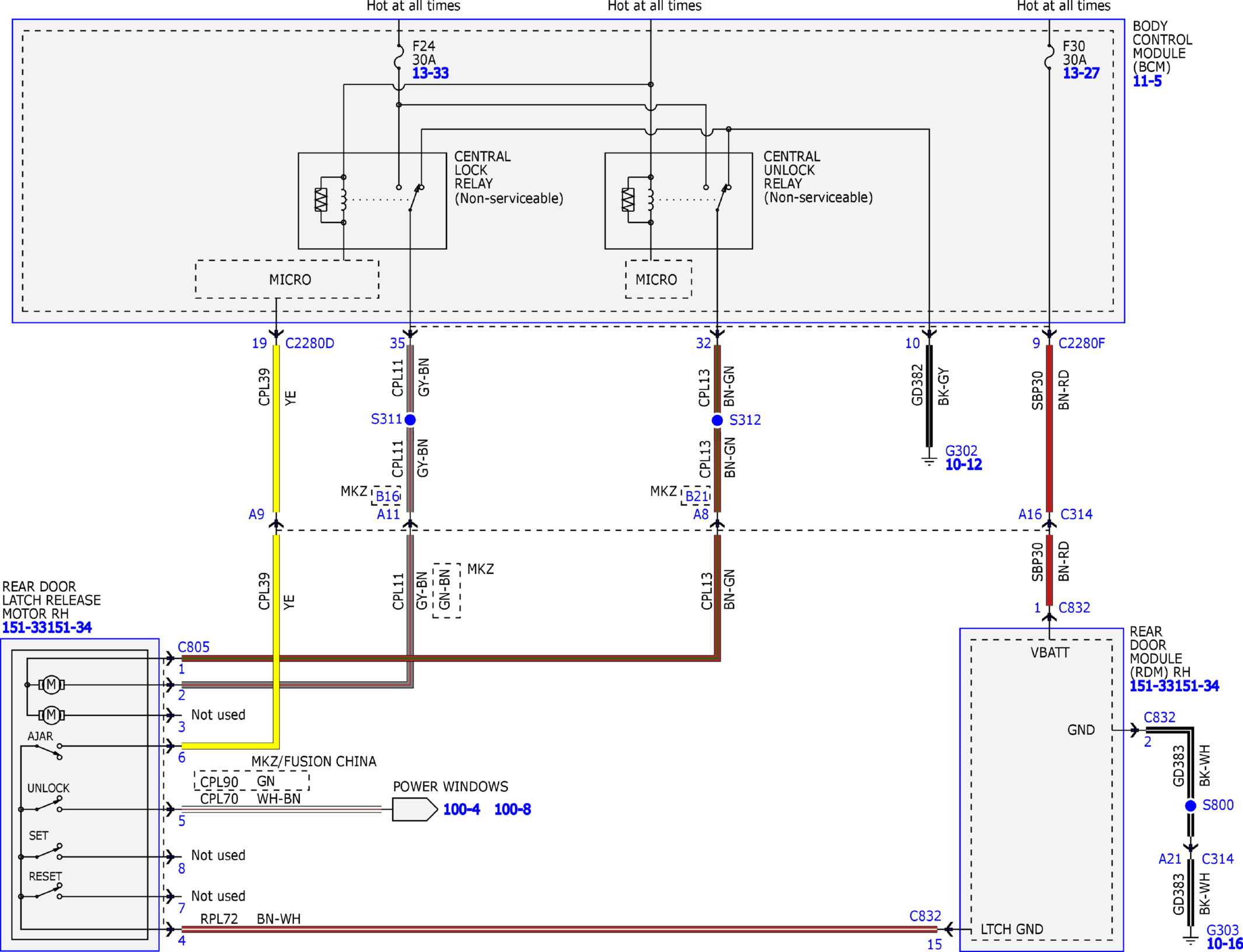Follow the 100-4 Power Windows link
This screenshot has height=952, width=1243.
(x=462, y=809)
